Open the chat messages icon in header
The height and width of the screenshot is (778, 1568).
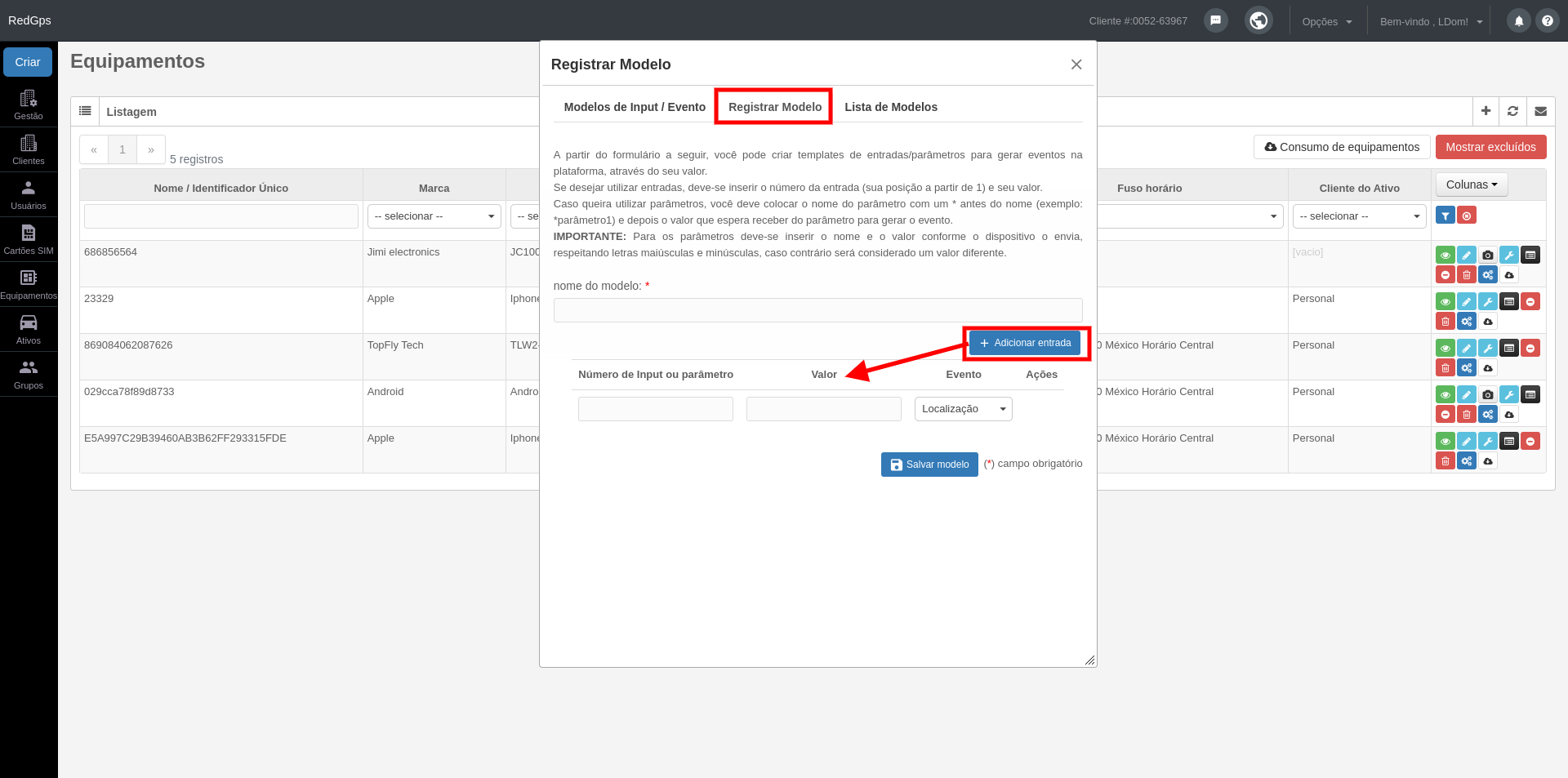(1216, 20)
